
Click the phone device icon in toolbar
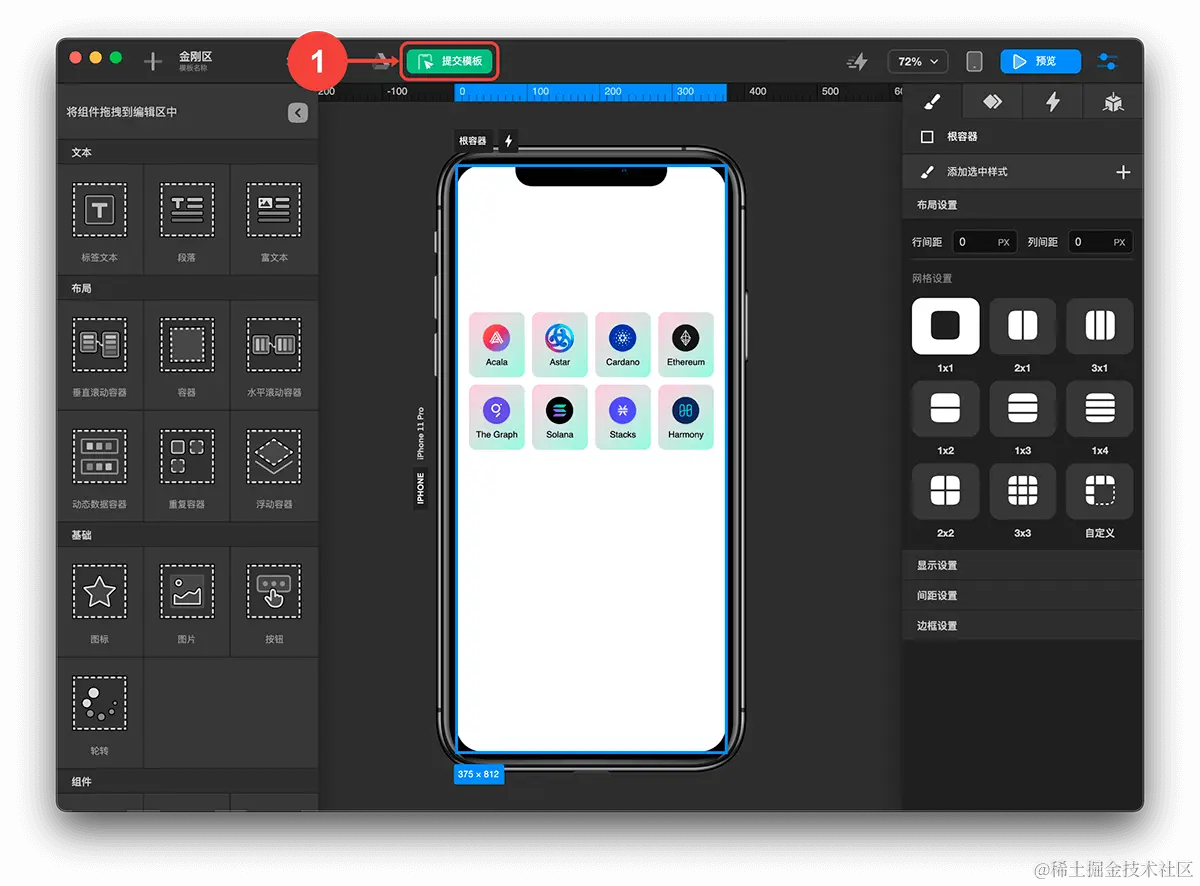tap(974, 62)
